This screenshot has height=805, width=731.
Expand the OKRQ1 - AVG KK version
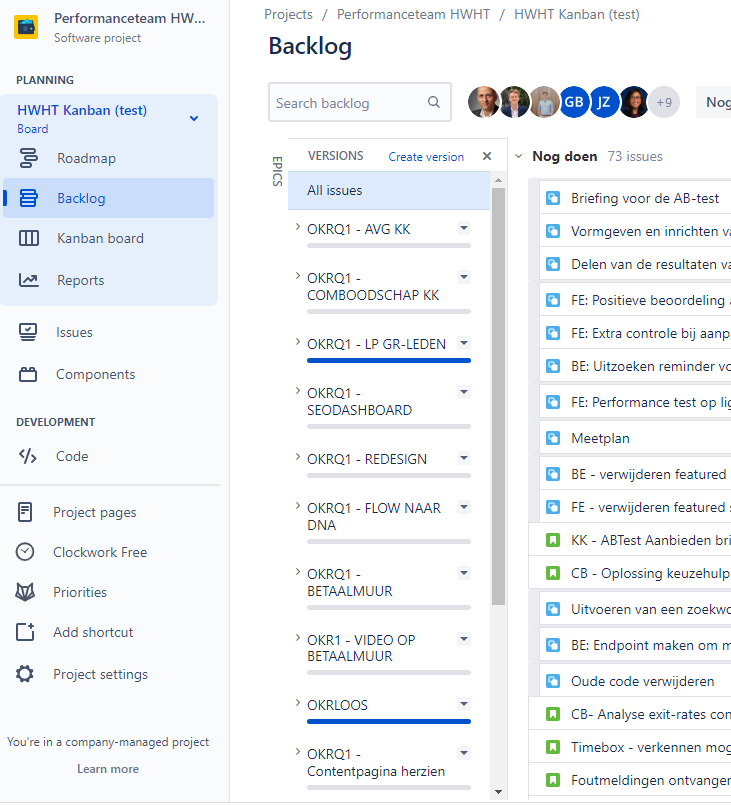click(298, 226)
